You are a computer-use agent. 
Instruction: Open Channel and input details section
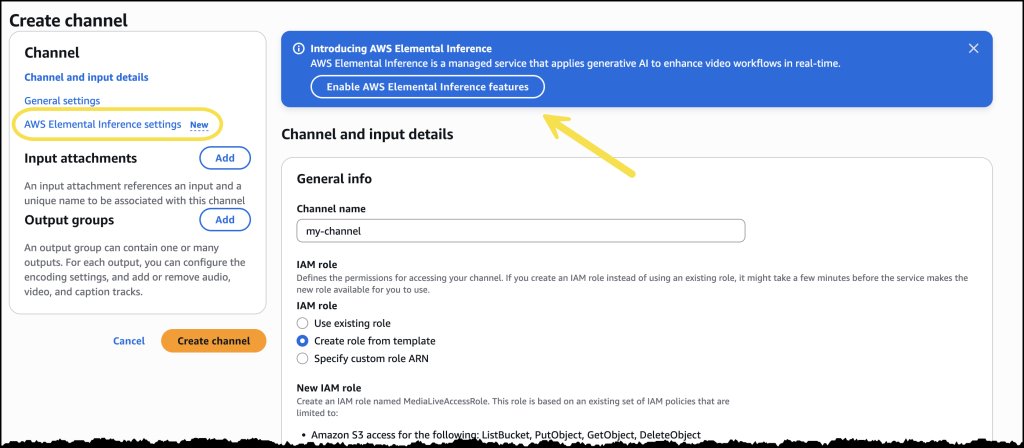[x=86, y=77]
